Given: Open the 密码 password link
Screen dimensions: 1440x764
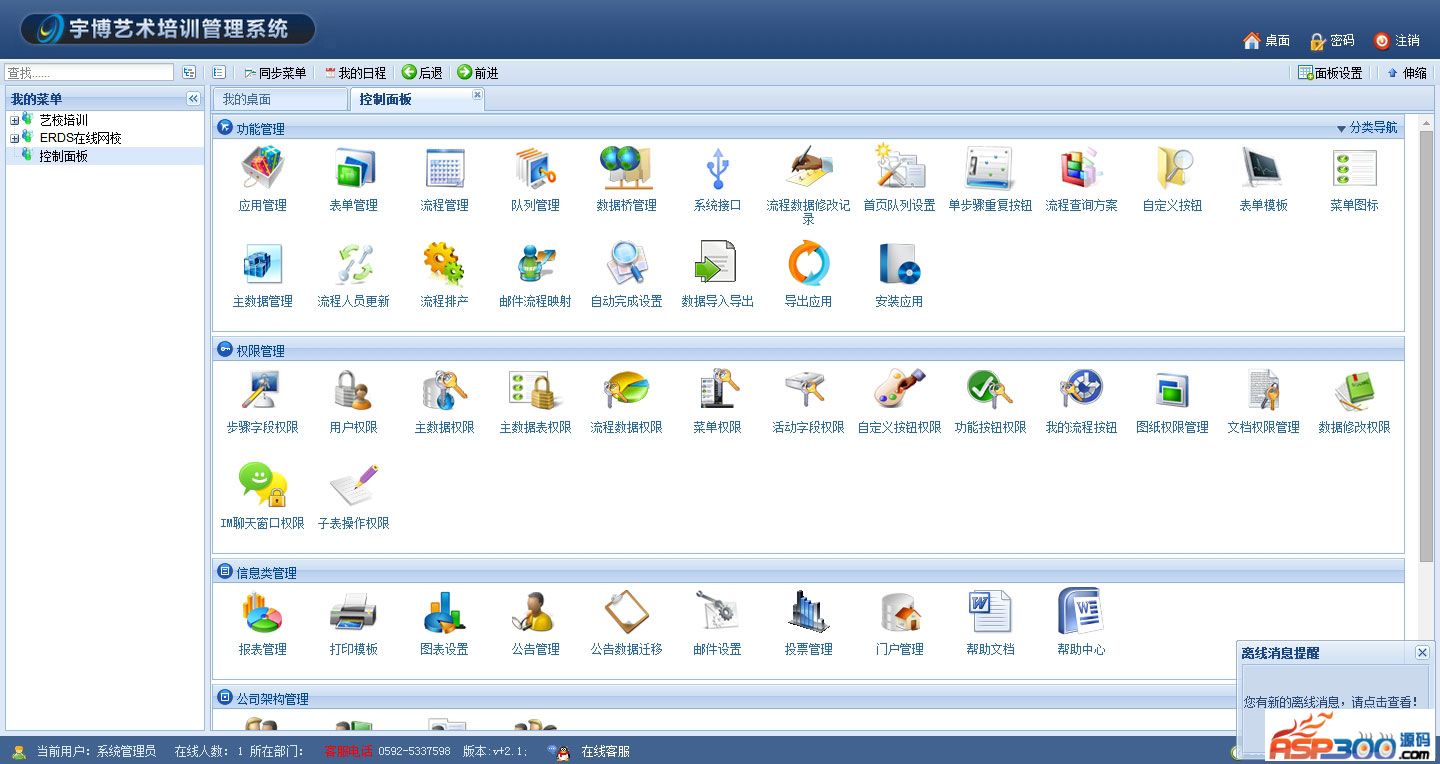Looking at the screenshot, I should tap(1332, 41).
